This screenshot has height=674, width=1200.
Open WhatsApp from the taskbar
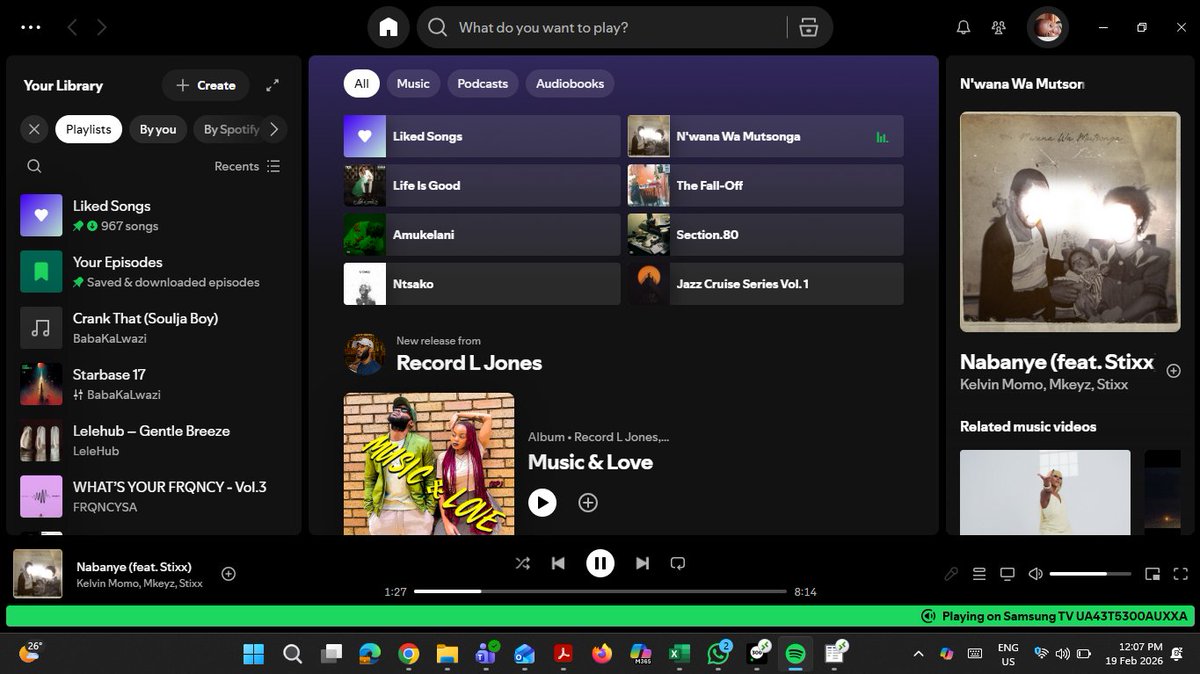coord(718,654)
